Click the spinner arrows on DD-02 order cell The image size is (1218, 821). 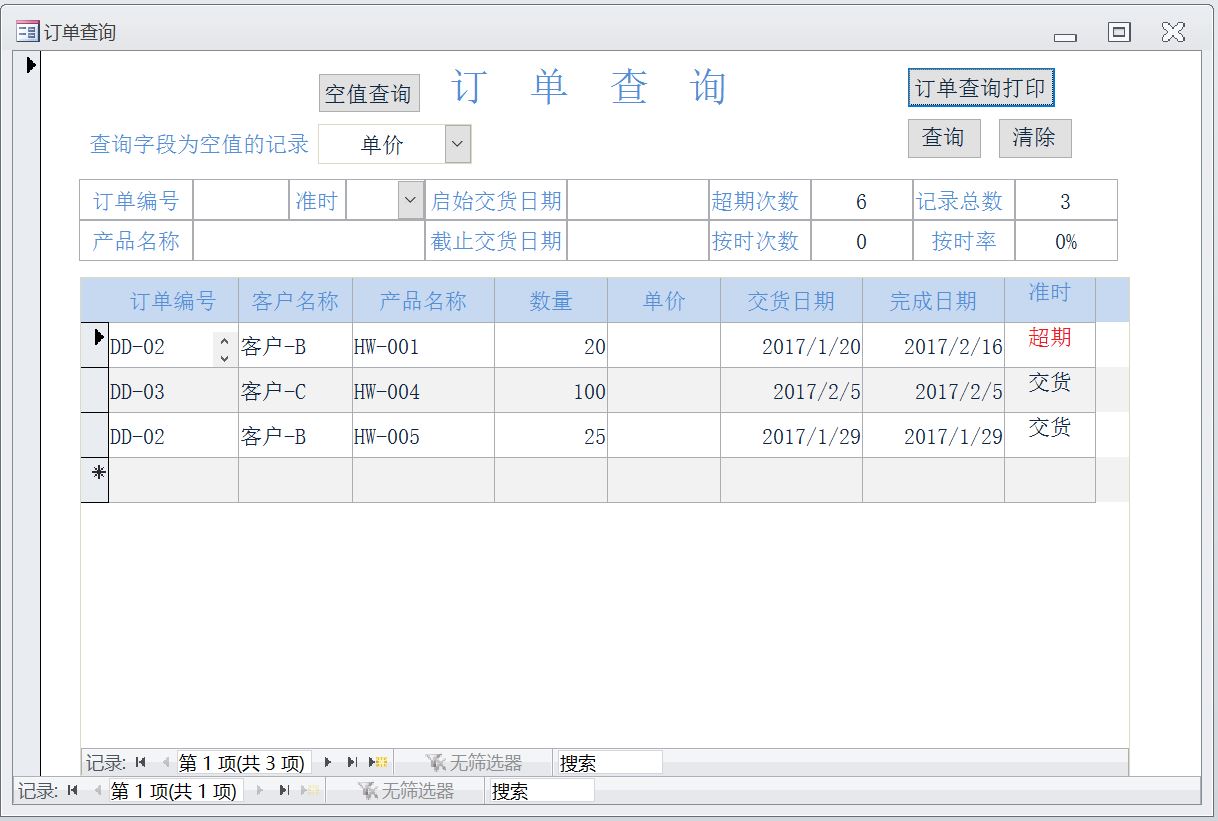pyautogui.click(x=224, y=348)
